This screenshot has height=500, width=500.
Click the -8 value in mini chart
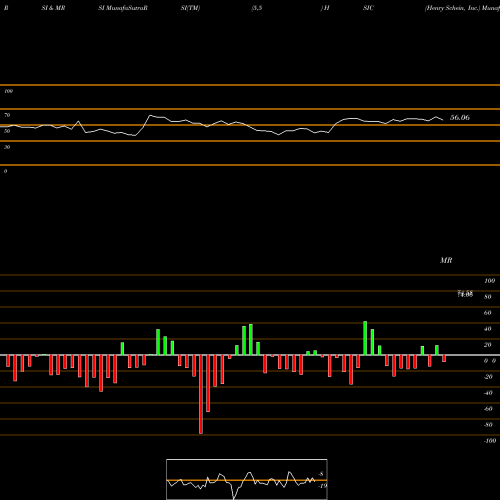pyautogui.click(x=321, y=474)
